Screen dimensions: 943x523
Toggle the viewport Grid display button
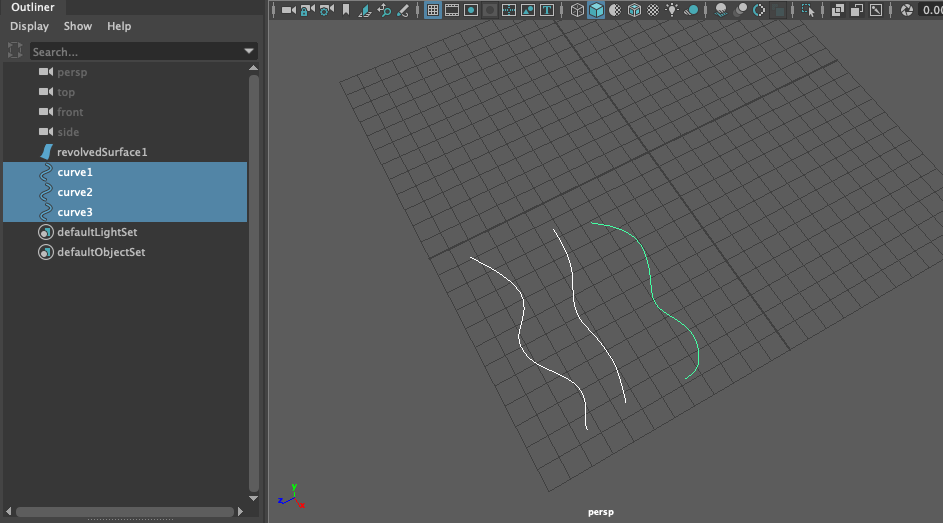pos(432,10)
